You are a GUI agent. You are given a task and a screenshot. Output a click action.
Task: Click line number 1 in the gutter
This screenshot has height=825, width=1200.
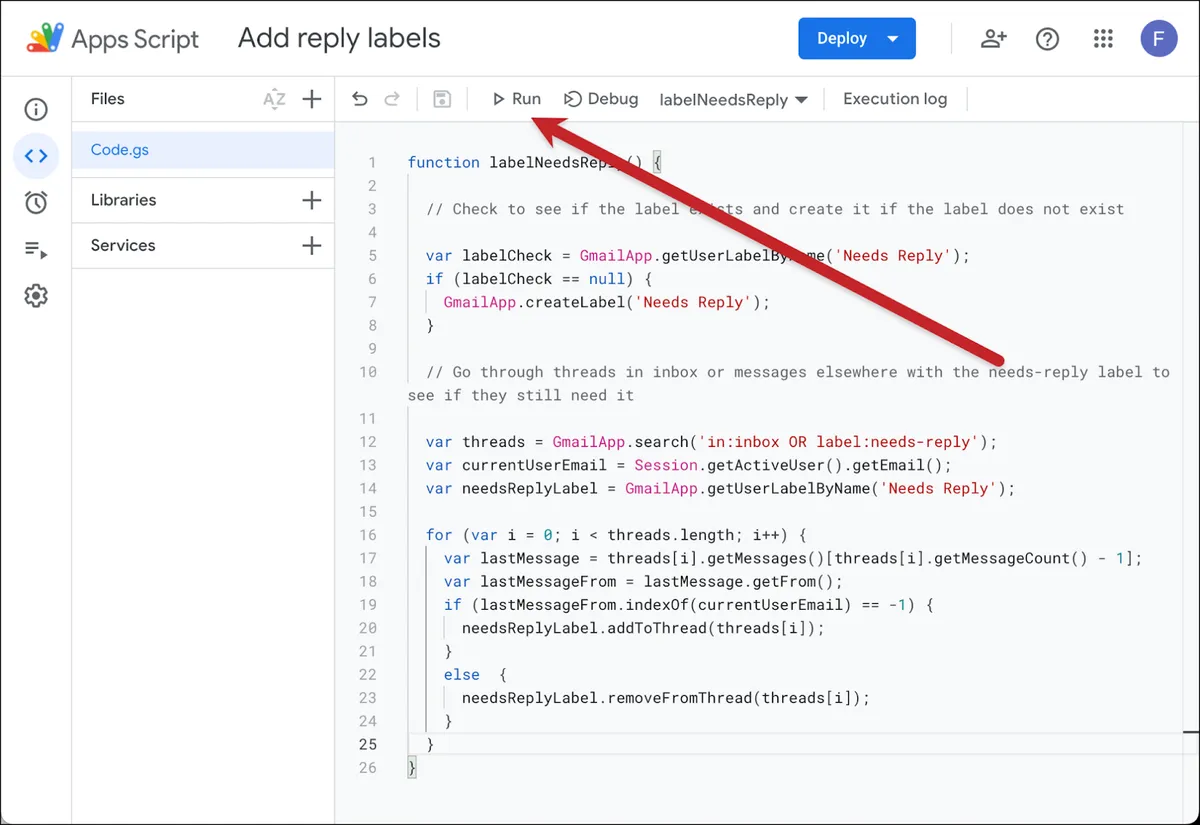tap(372, 162)
